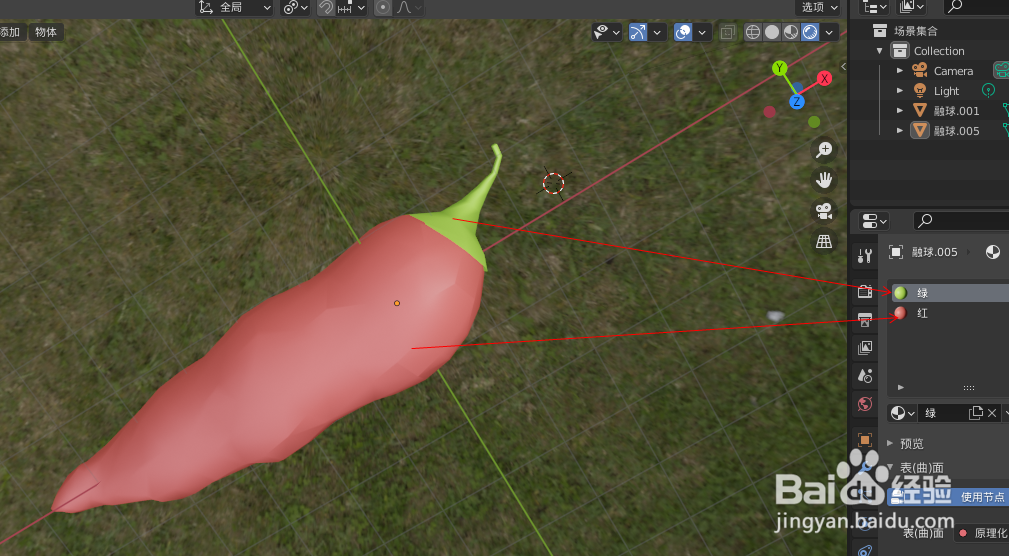Select the Light object in outliner
The image size is (1009, 556).
pyautogui.click(x=946, y=91)
